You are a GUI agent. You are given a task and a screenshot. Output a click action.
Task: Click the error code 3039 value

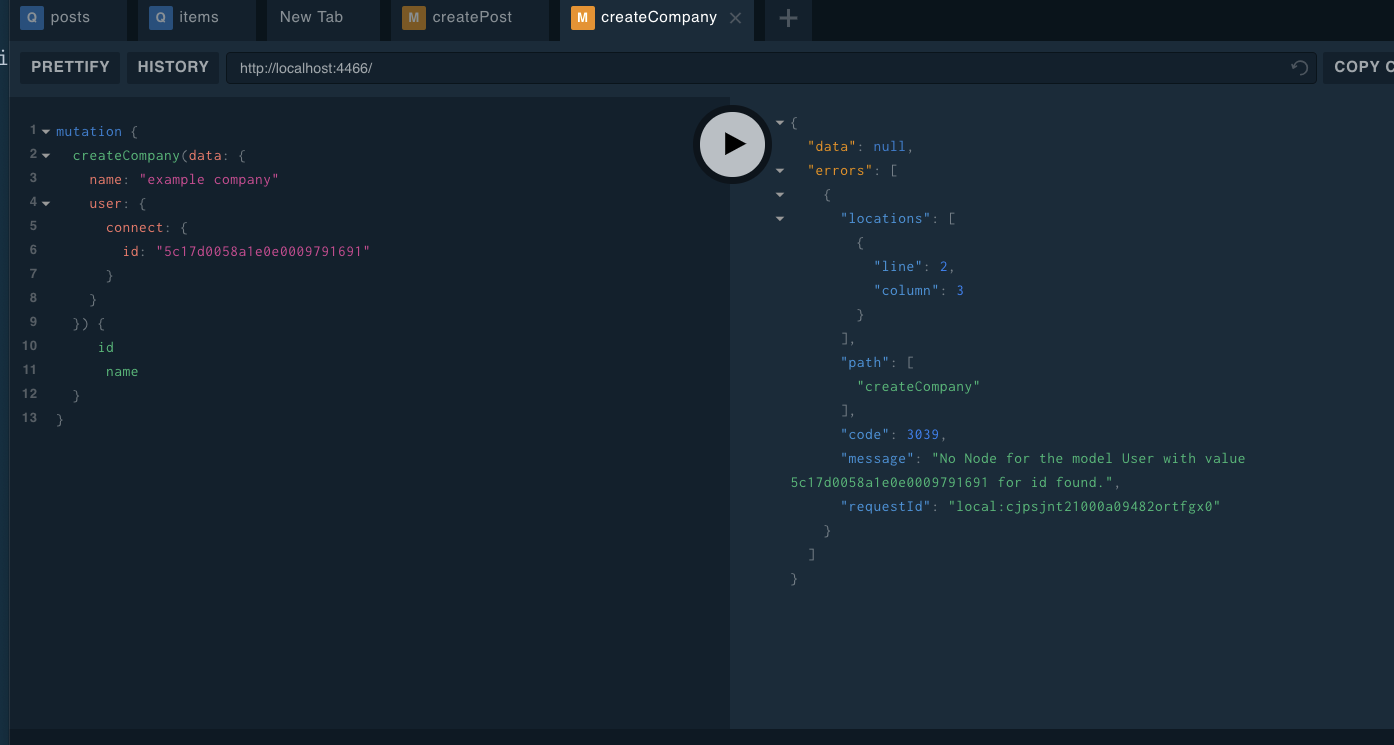pyautogui.click(x=923, y=435)
